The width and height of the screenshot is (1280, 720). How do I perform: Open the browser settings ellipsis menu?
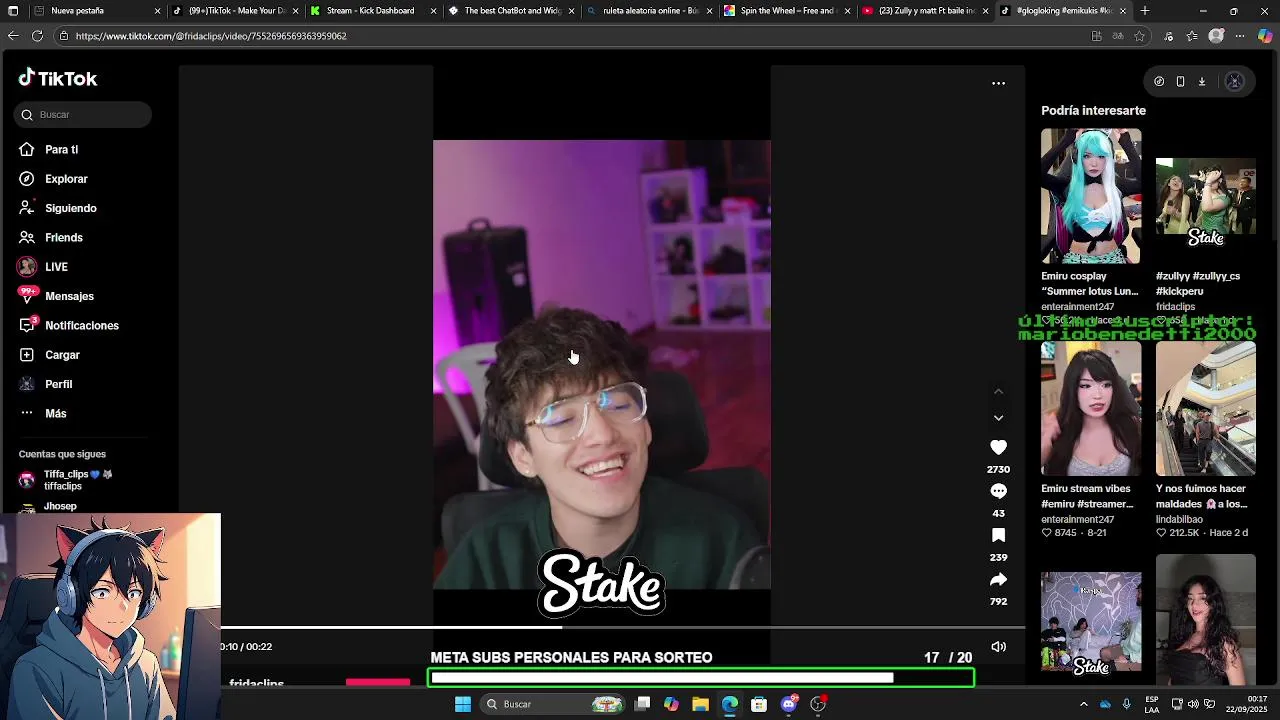click(x=1240, y=36)
